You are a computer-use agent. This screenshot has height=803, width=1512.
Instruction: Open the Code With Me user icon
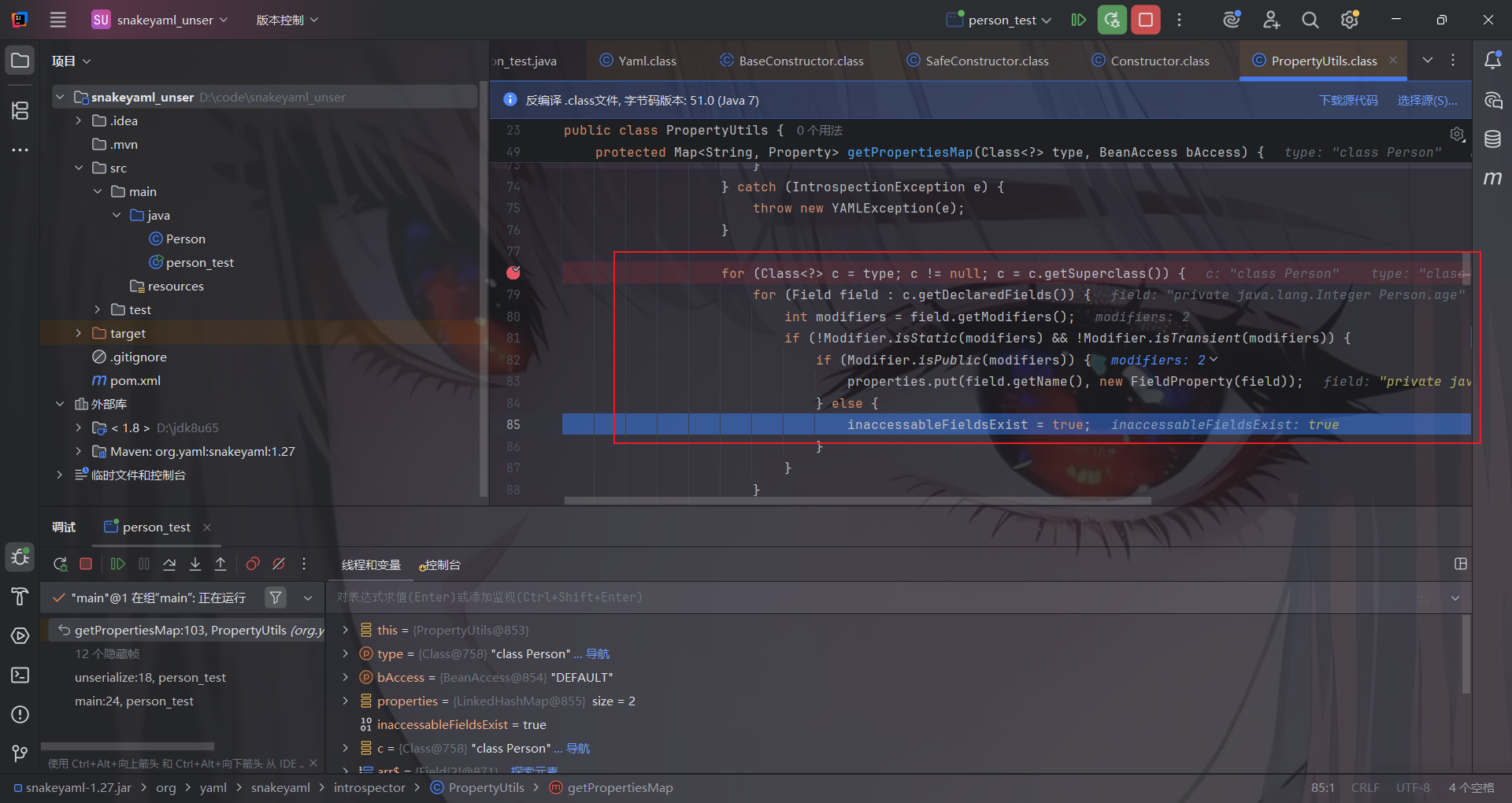[x=1271, y=20]
